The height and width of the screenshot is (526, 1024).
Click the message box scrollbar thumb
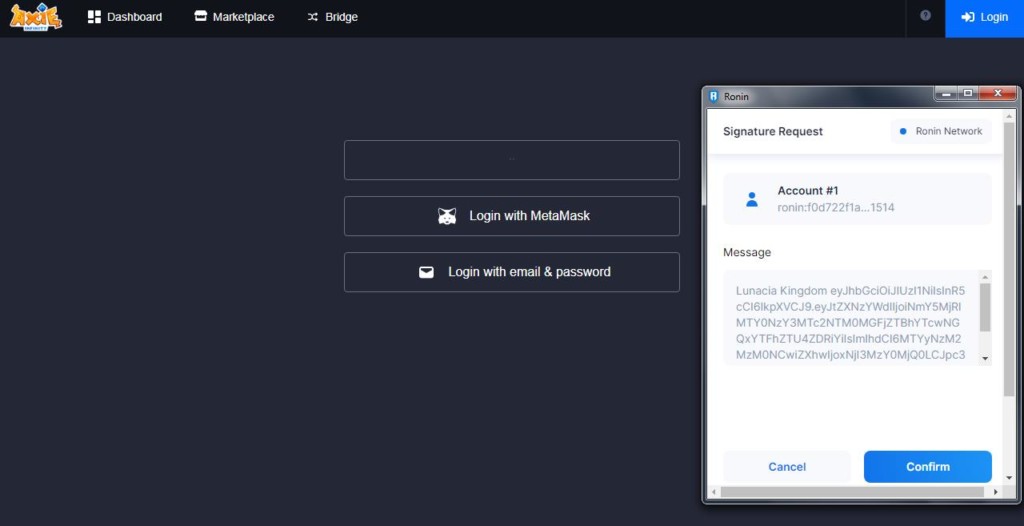[x=985, y=307]
